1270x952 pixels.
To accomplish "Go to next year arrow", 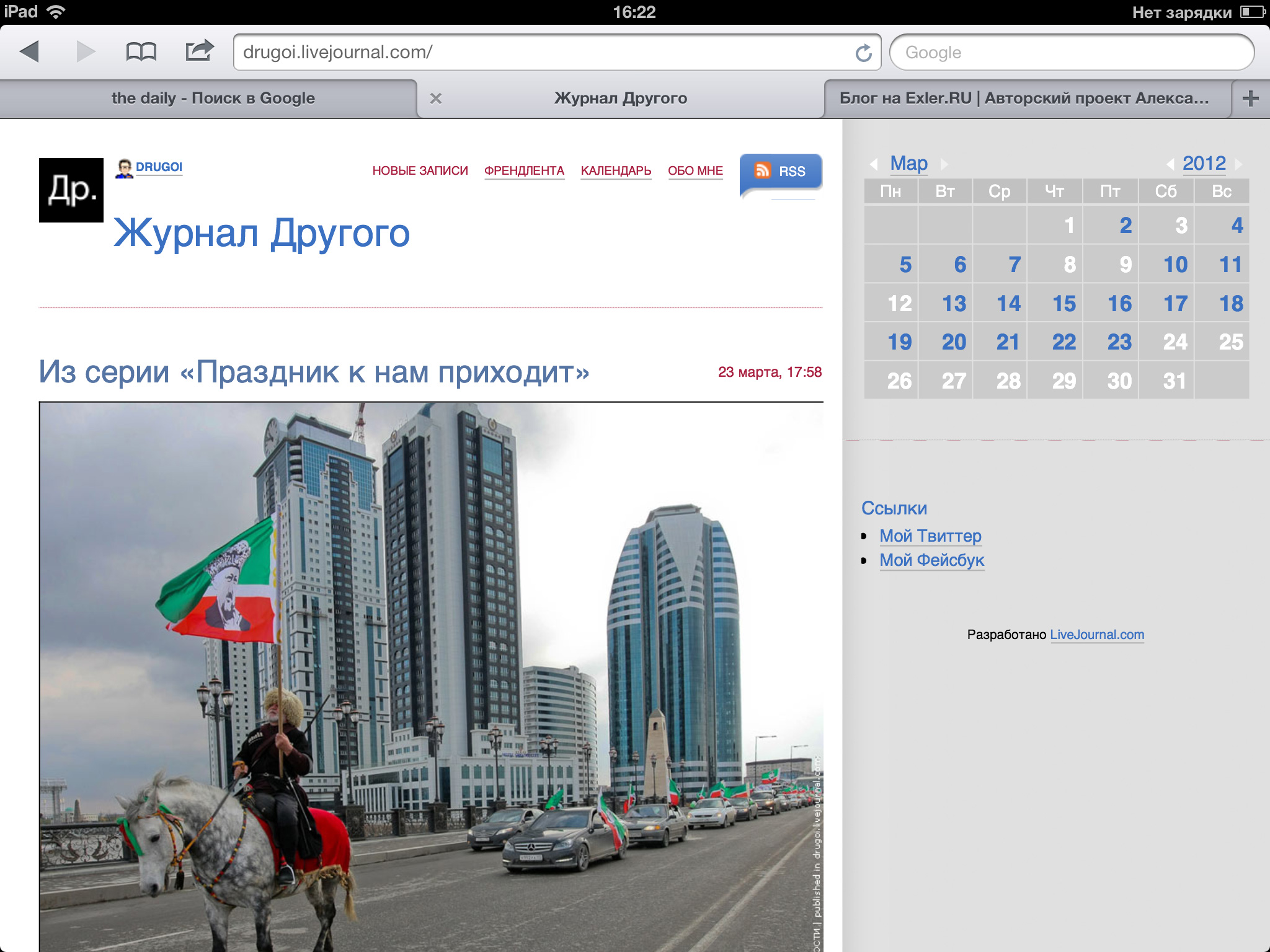I will [1238, 164].
